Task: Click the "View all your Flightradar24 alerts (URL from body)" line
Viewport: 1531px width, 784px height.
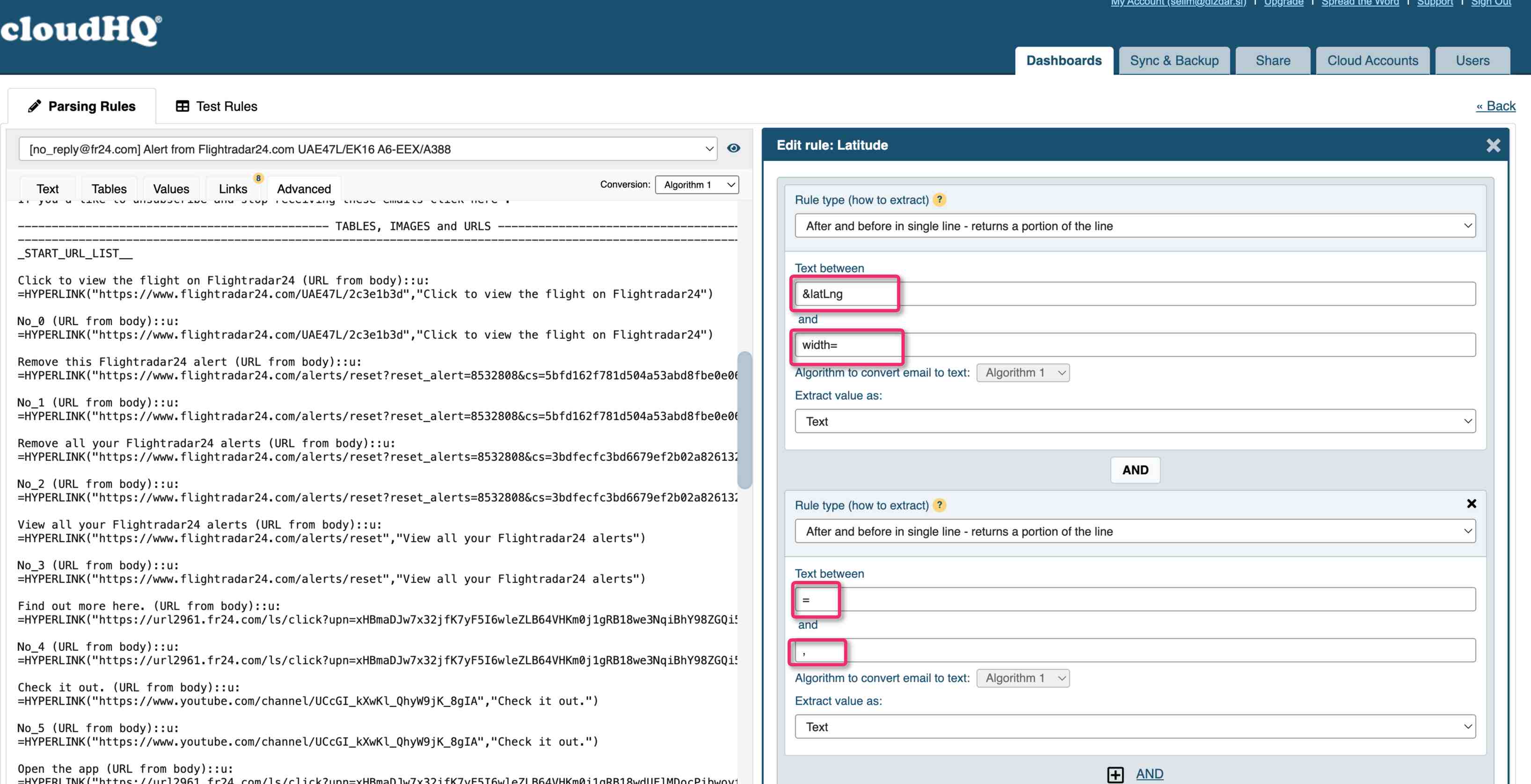Action: 200,524
